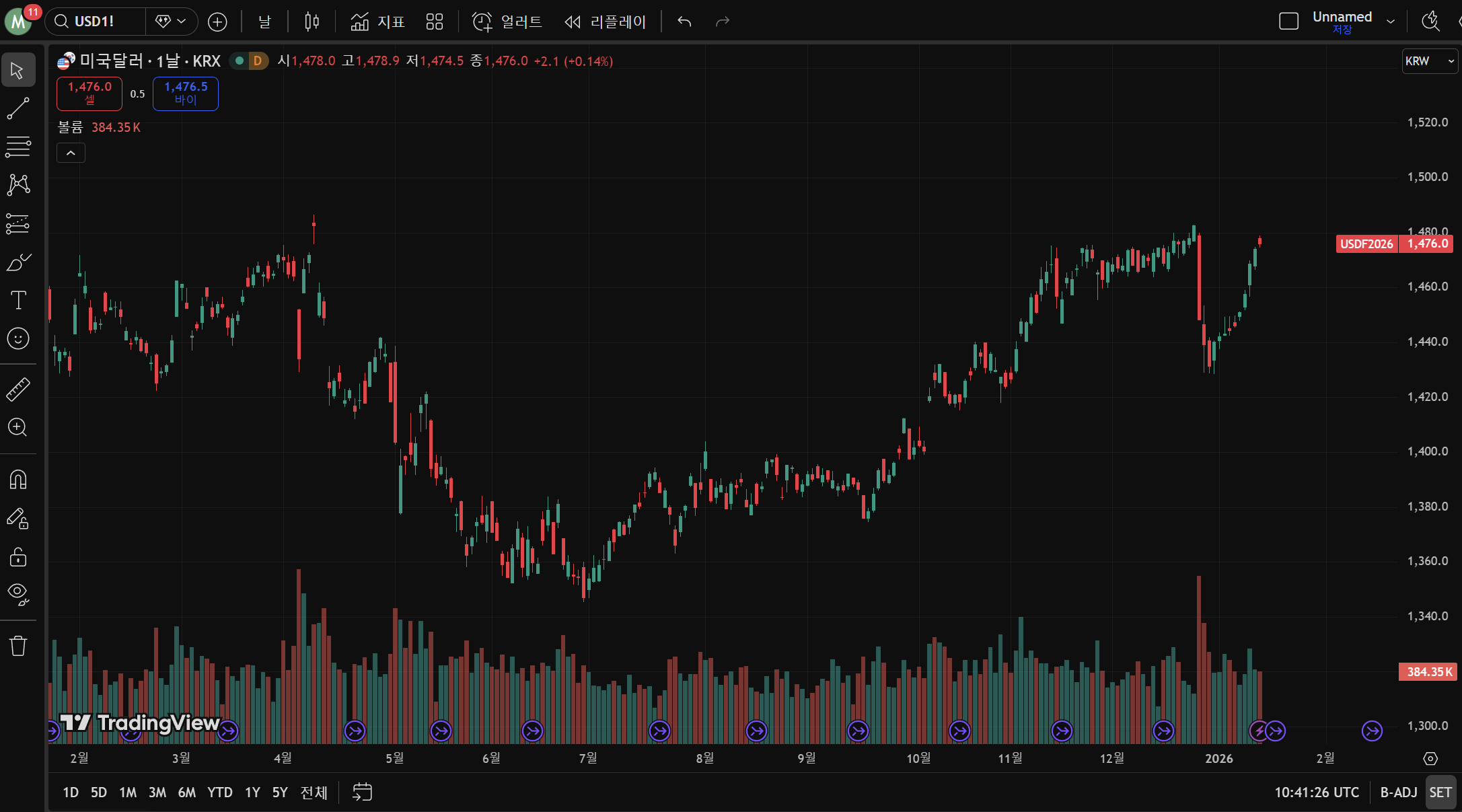Image resolution: width=1462 pixels, height=812 pixels.
Task: Open the chart scale settings gear
Action: click(1430, 759)
